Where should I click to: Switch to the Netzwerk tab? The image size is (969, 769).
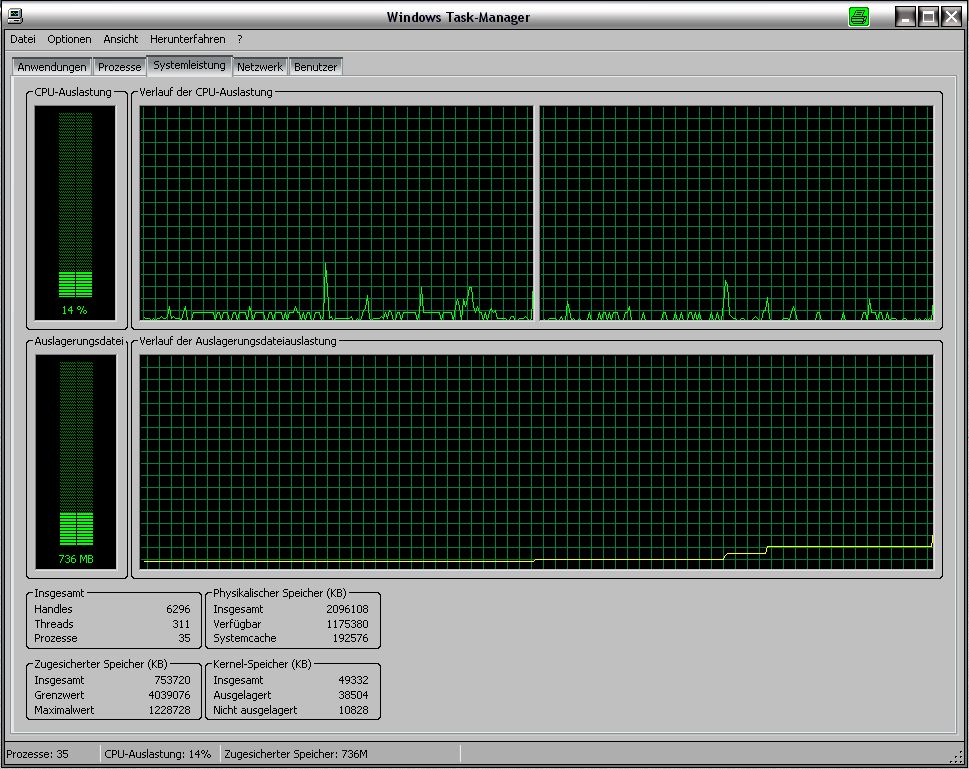point(260,67)
